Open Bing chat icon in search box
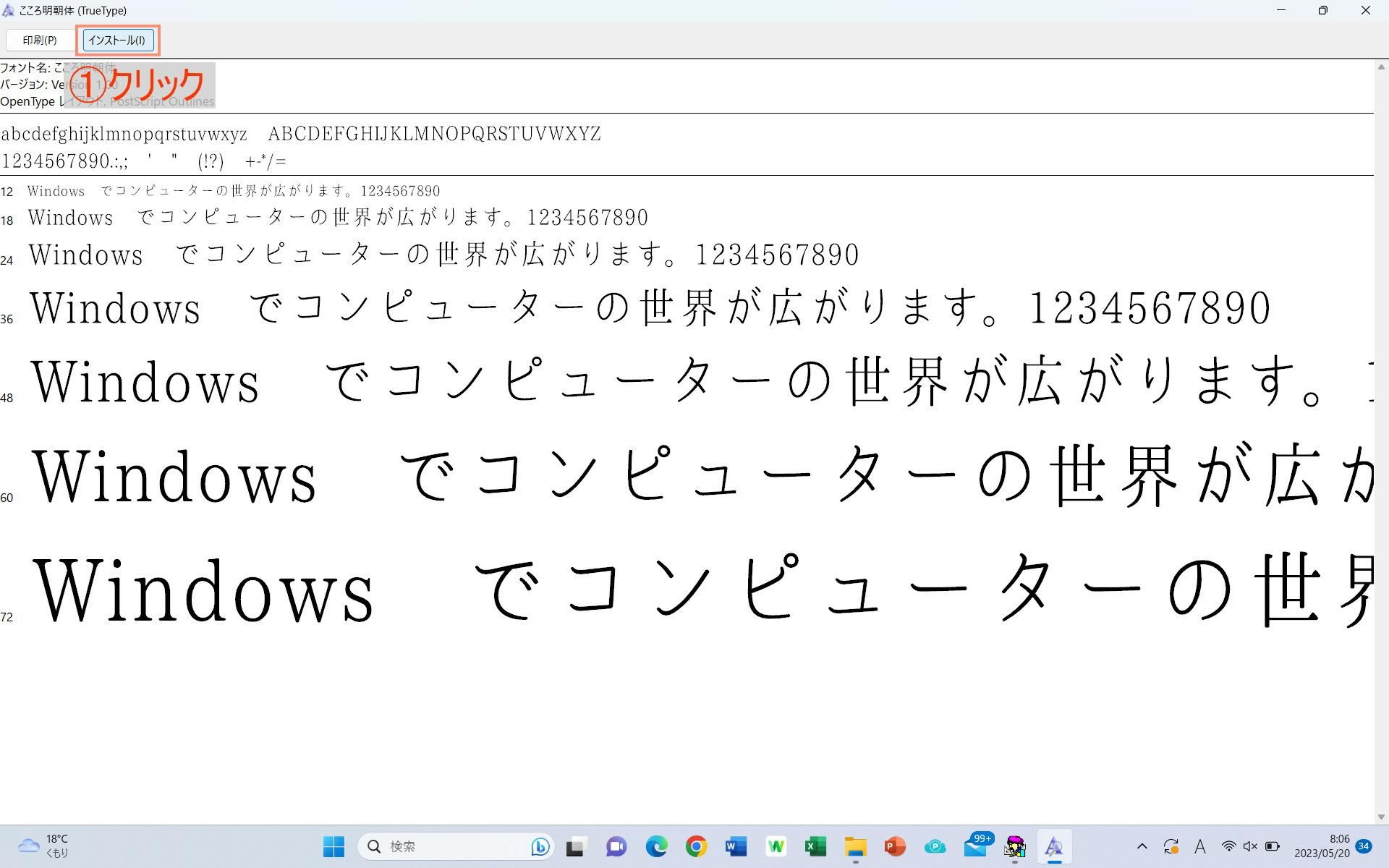 click(540, 846)
